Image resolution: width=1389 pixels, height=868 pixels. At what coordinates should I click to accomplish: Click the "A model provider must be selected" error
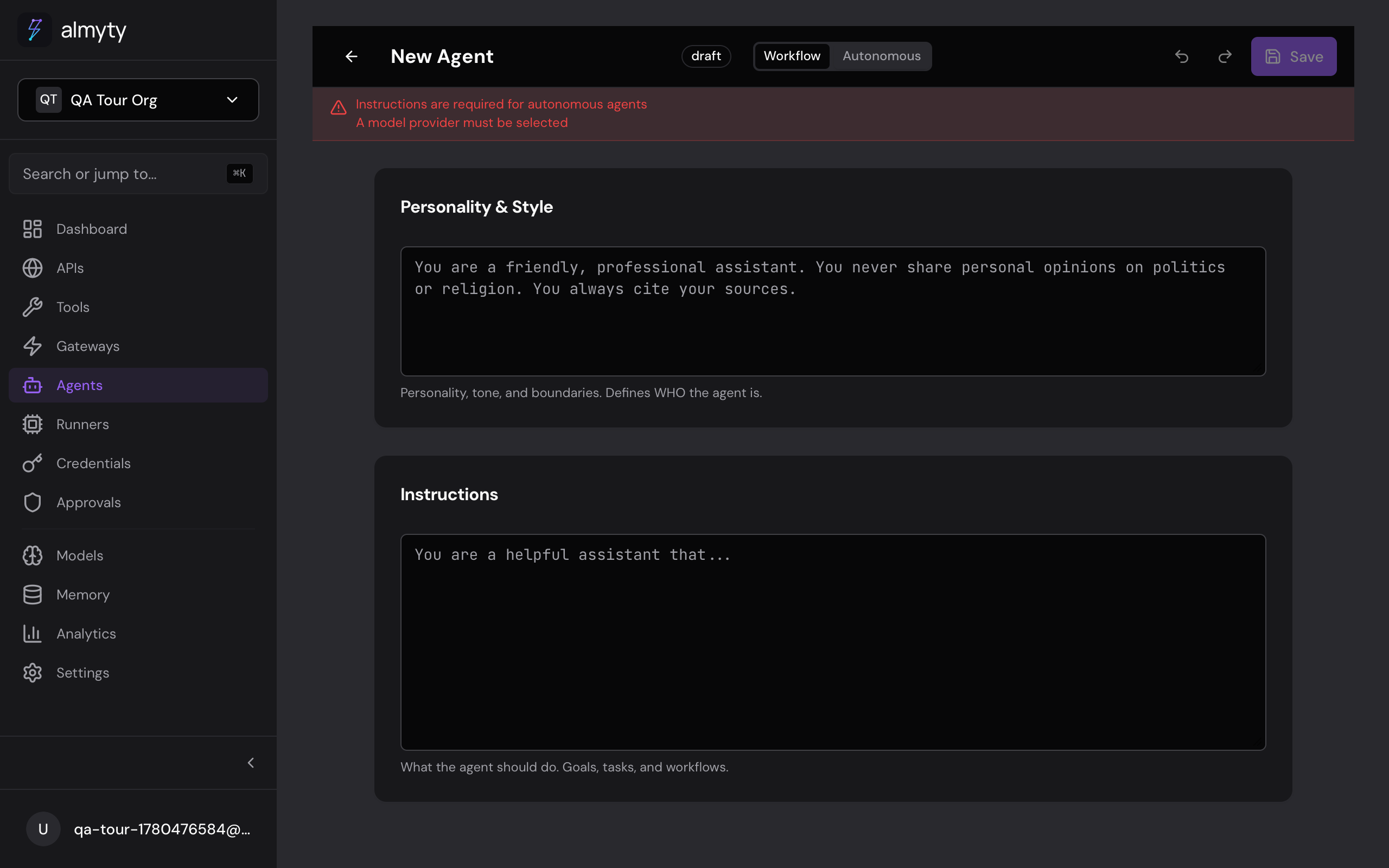pos(462,123)
